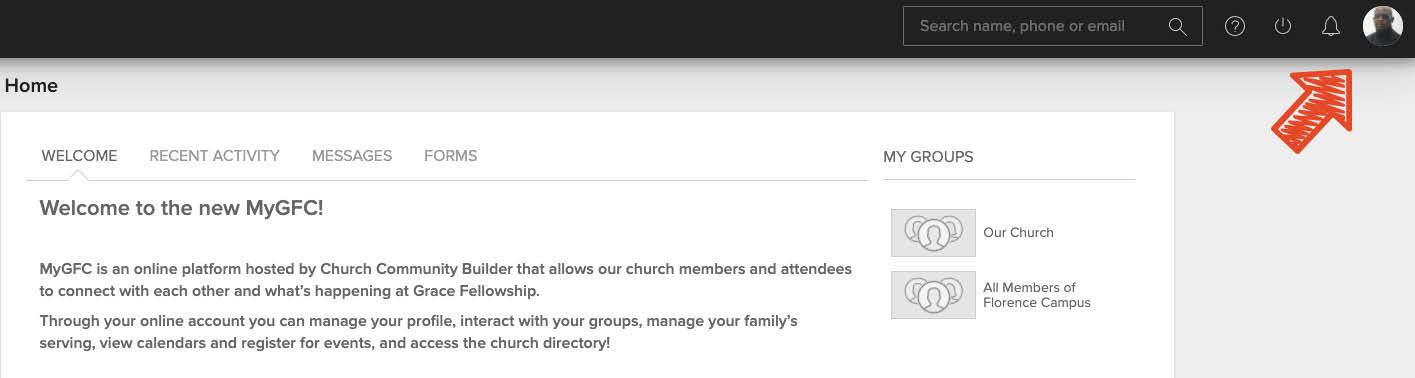Open the Recent Activity tab

pos(214,156)
